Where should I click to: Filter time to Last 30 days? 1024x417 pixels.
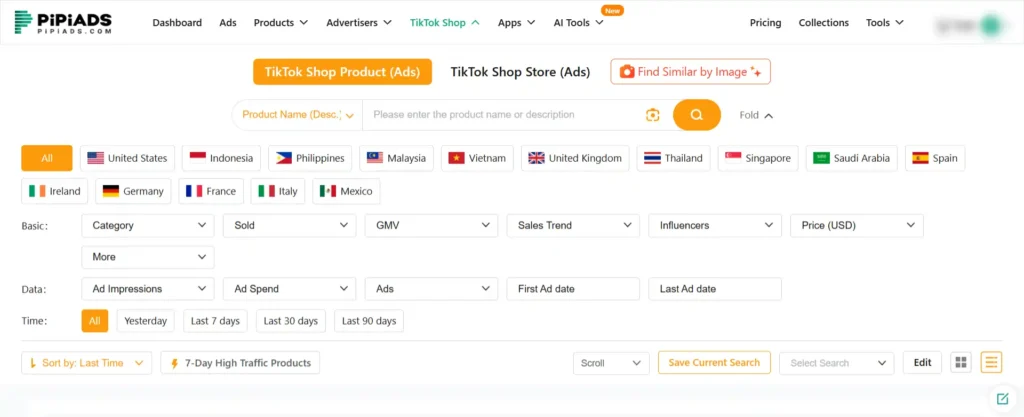coord(291,320)
